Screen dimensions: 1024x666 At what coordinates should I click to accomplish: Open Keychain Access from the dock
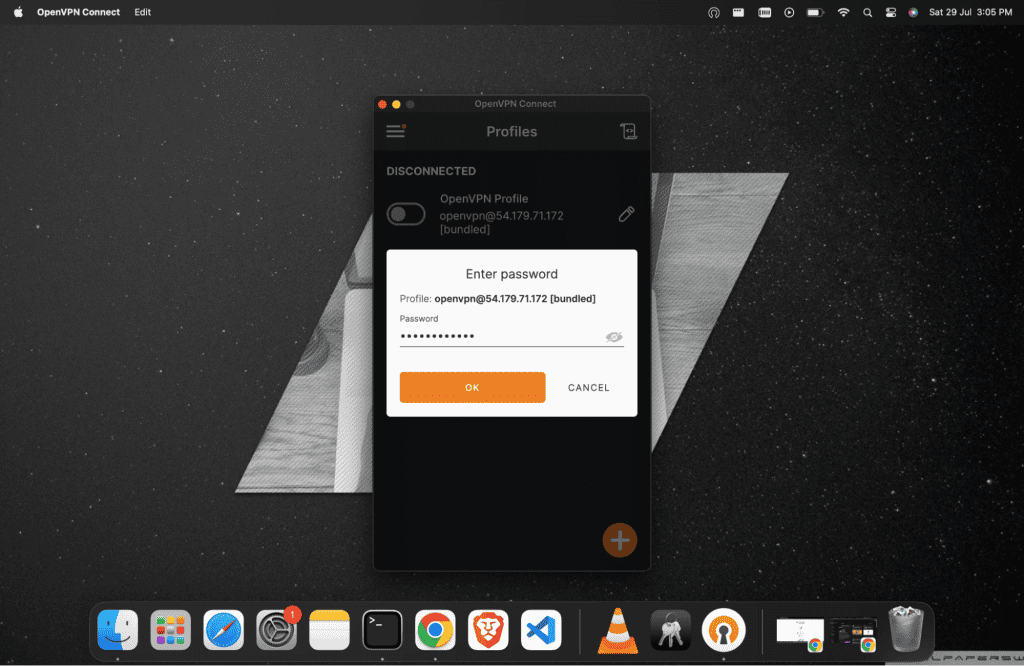(670, 630)
